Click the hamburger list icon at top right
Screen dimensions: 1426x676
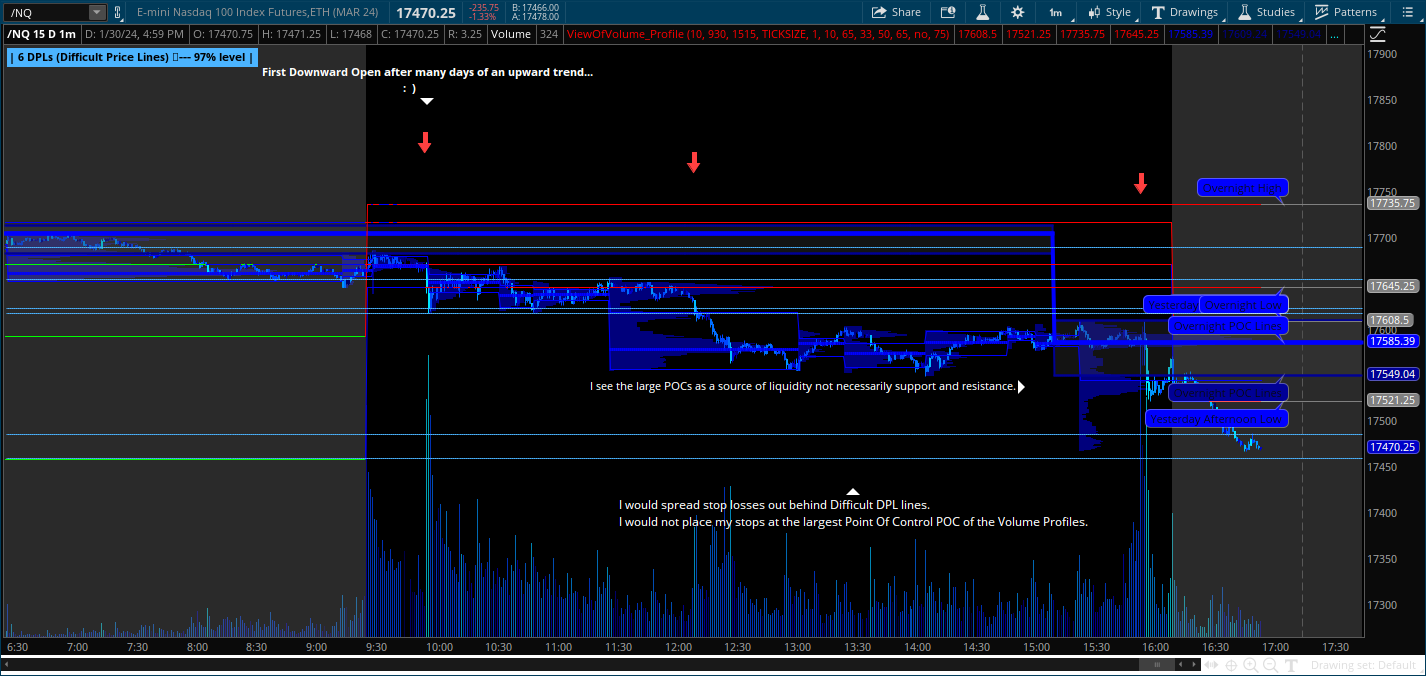1408,12
